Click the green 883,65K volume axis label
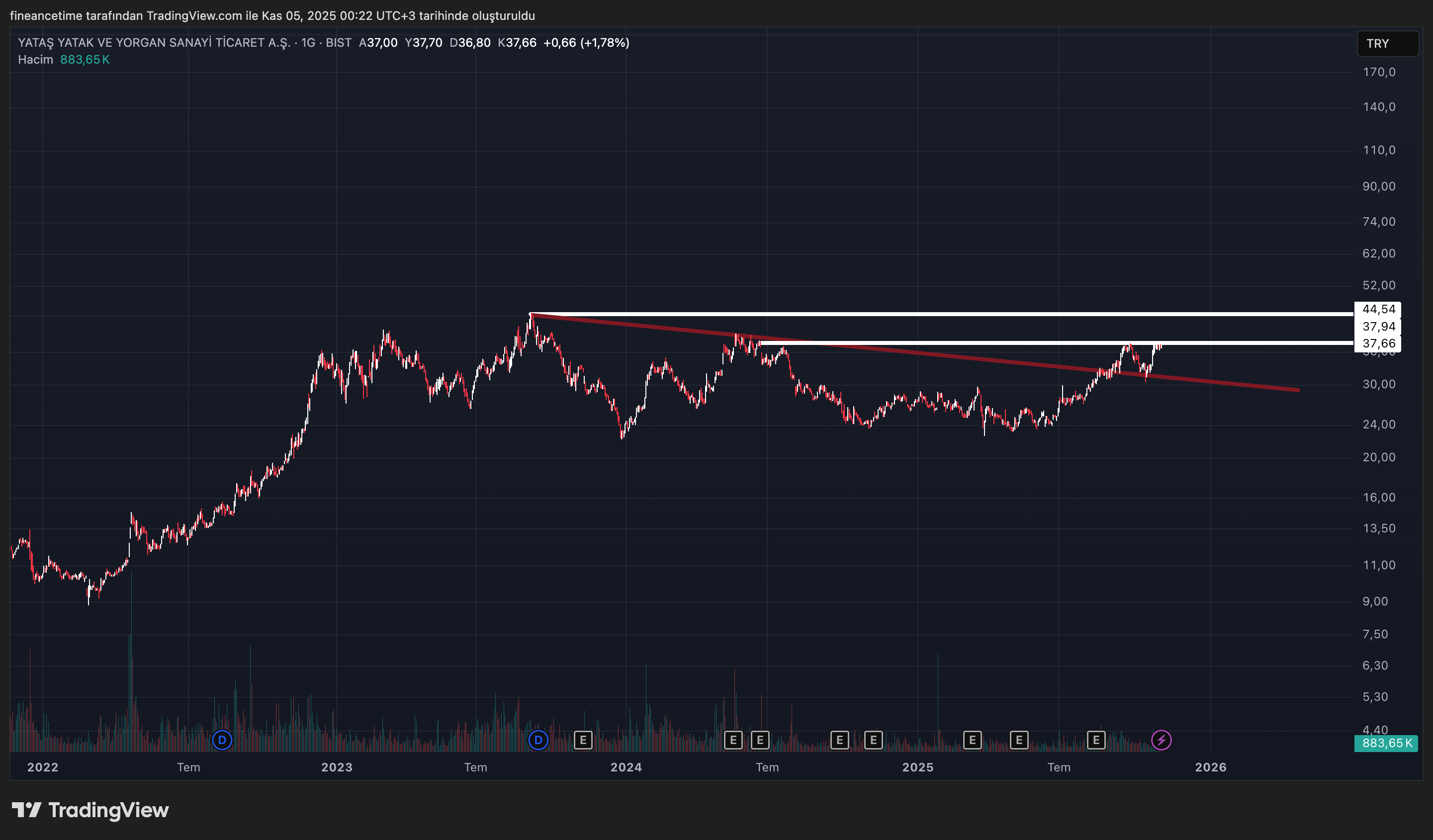Image resolution: width=1433 pixels, height=840 pixels. pos(1386,743)
